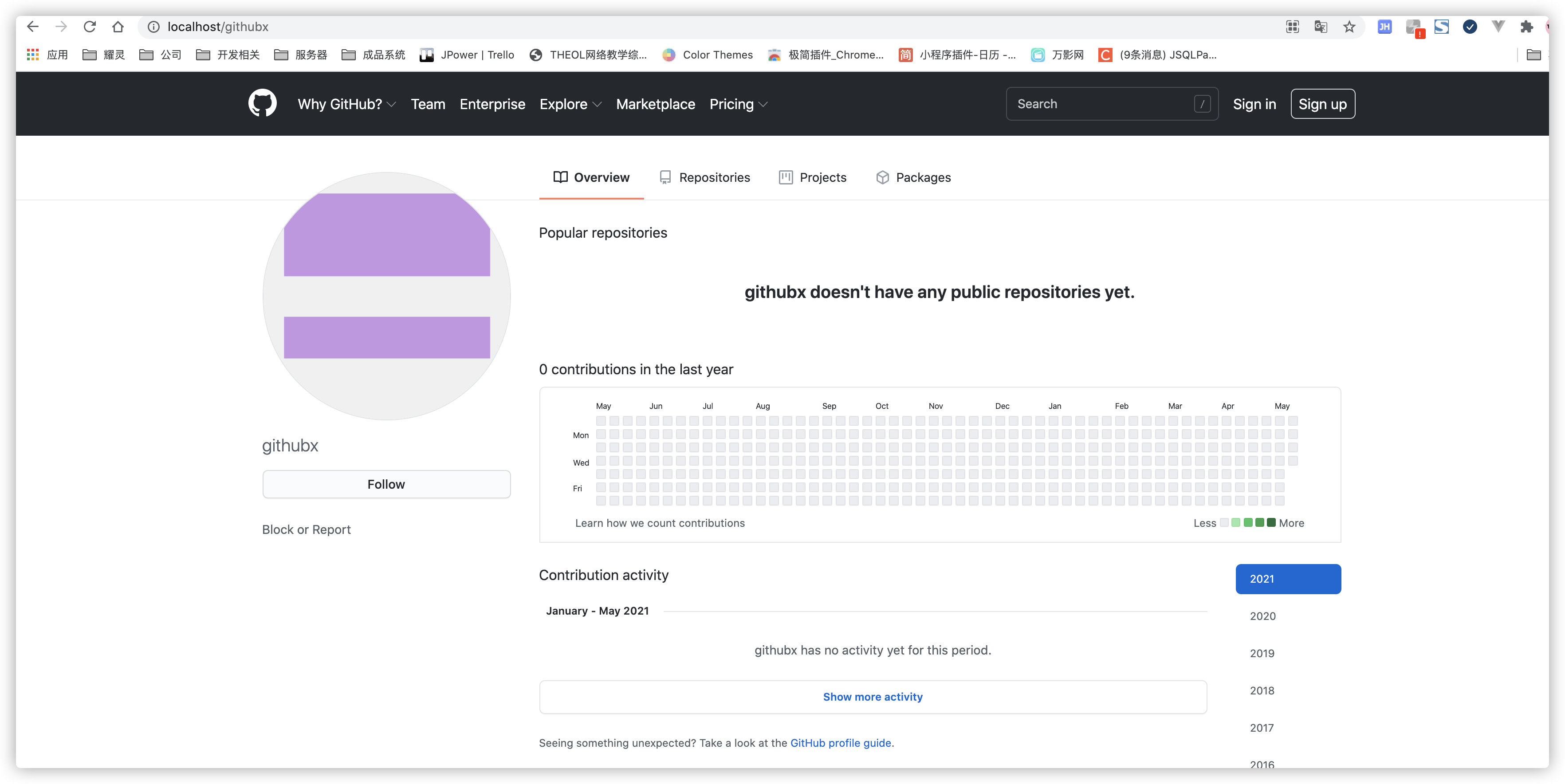Open the 公司 bookmark folder
The width and height of the screenshot is (1565, 784).
161,55
